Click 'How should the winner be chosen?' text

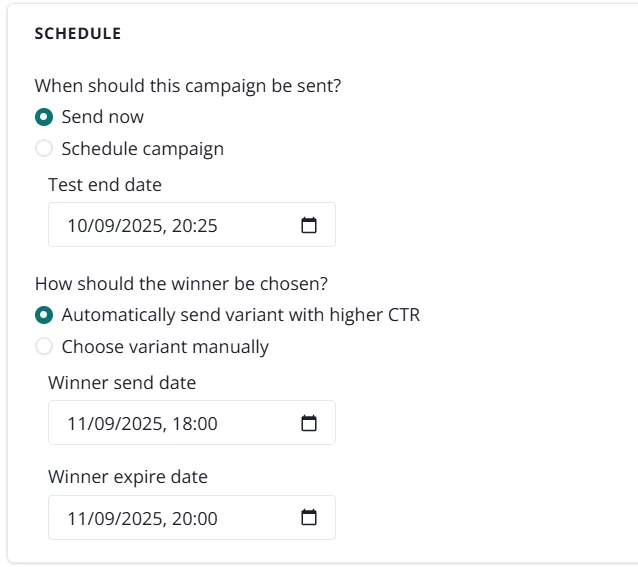coord(181,283)
